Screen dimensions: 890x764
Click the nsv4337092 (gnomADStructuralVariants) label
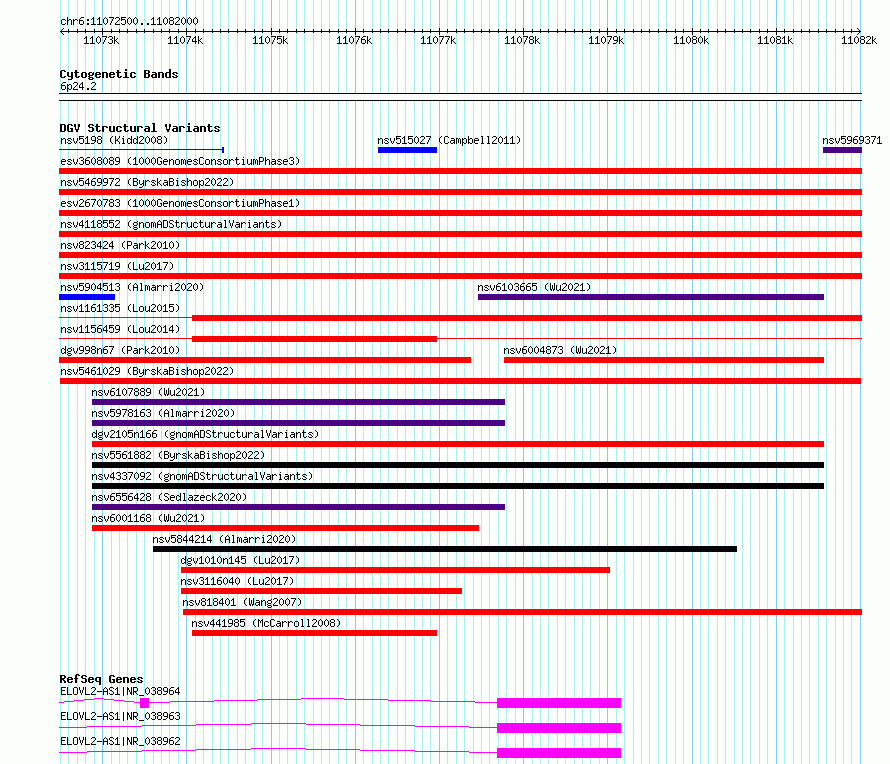(202, 476)
